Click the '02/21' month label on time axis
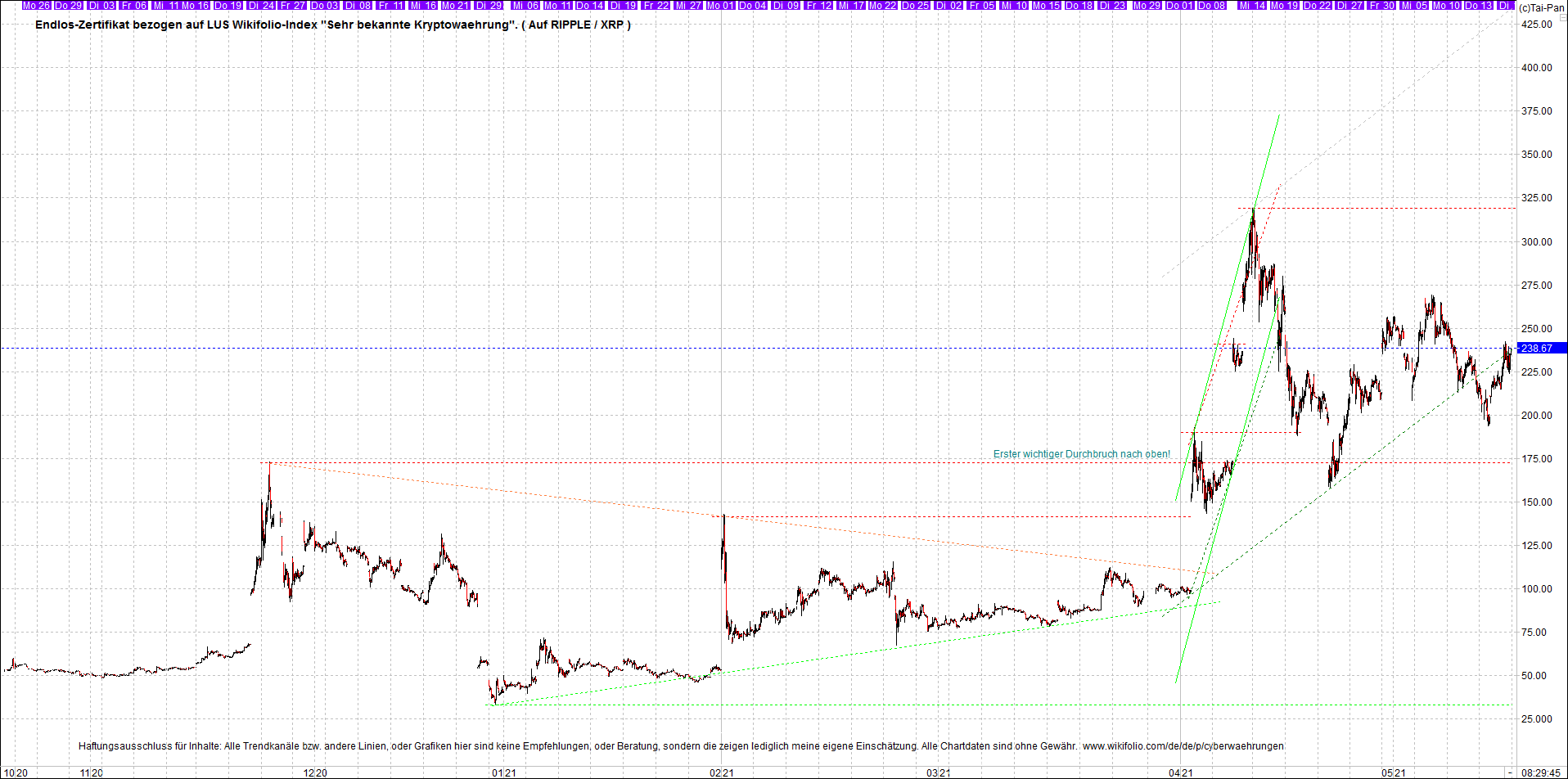Viewport: 1568px width, 779px height. [721, 772]
